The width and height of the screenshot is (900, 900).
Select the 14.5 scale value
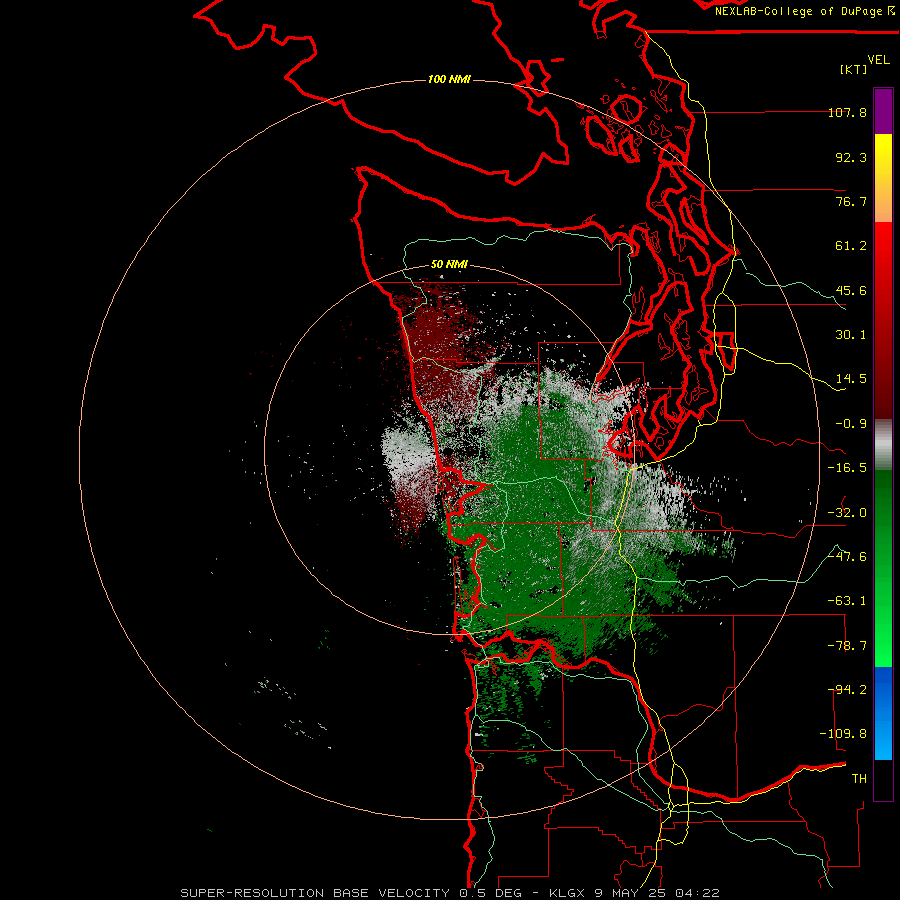(x=851, y=379)
